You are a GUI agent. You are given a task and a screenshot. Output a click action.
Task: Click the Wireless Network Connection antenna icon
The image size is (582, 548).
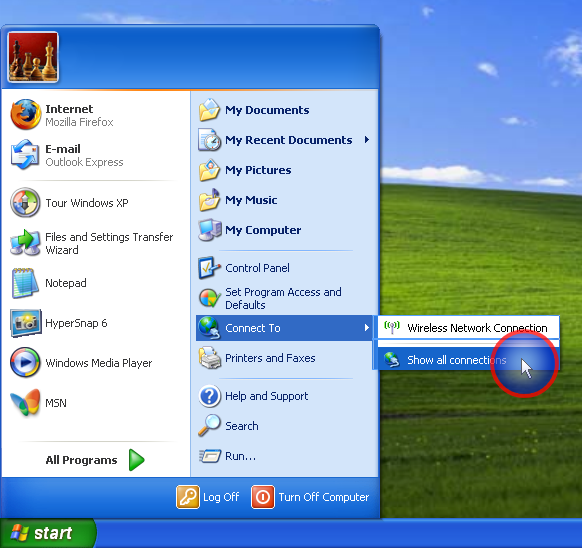click(x=392, y=327)
